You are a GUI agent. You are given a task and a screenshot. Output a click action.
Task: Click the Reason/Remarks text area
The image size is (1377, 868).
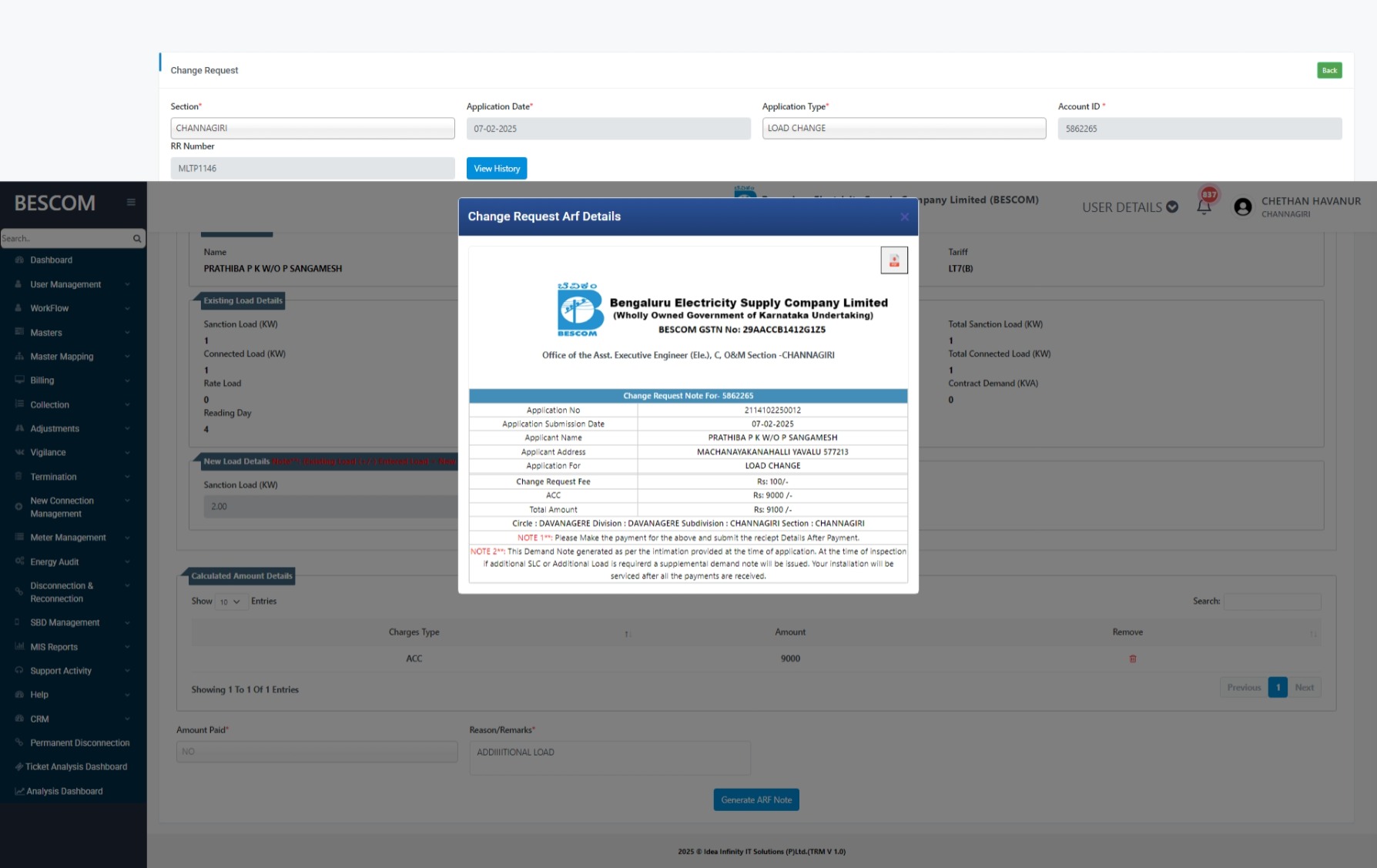[610, 758]
